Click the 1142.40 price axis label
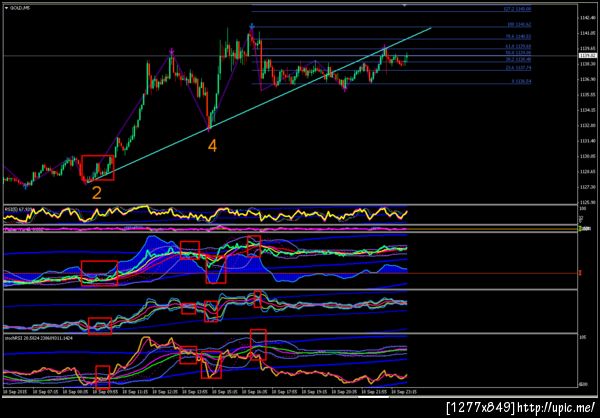Viewport: 600px width, 418px height. pos(587,18)
